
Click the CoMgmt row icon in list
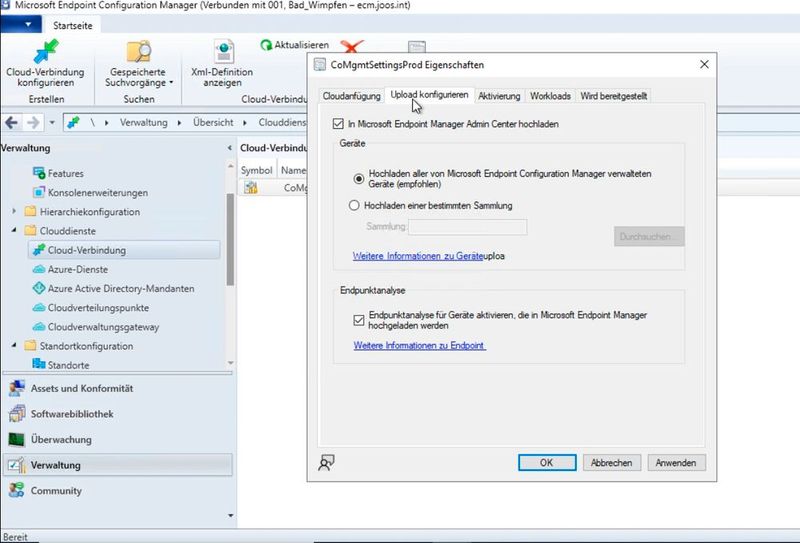click(x=251, y=188)
